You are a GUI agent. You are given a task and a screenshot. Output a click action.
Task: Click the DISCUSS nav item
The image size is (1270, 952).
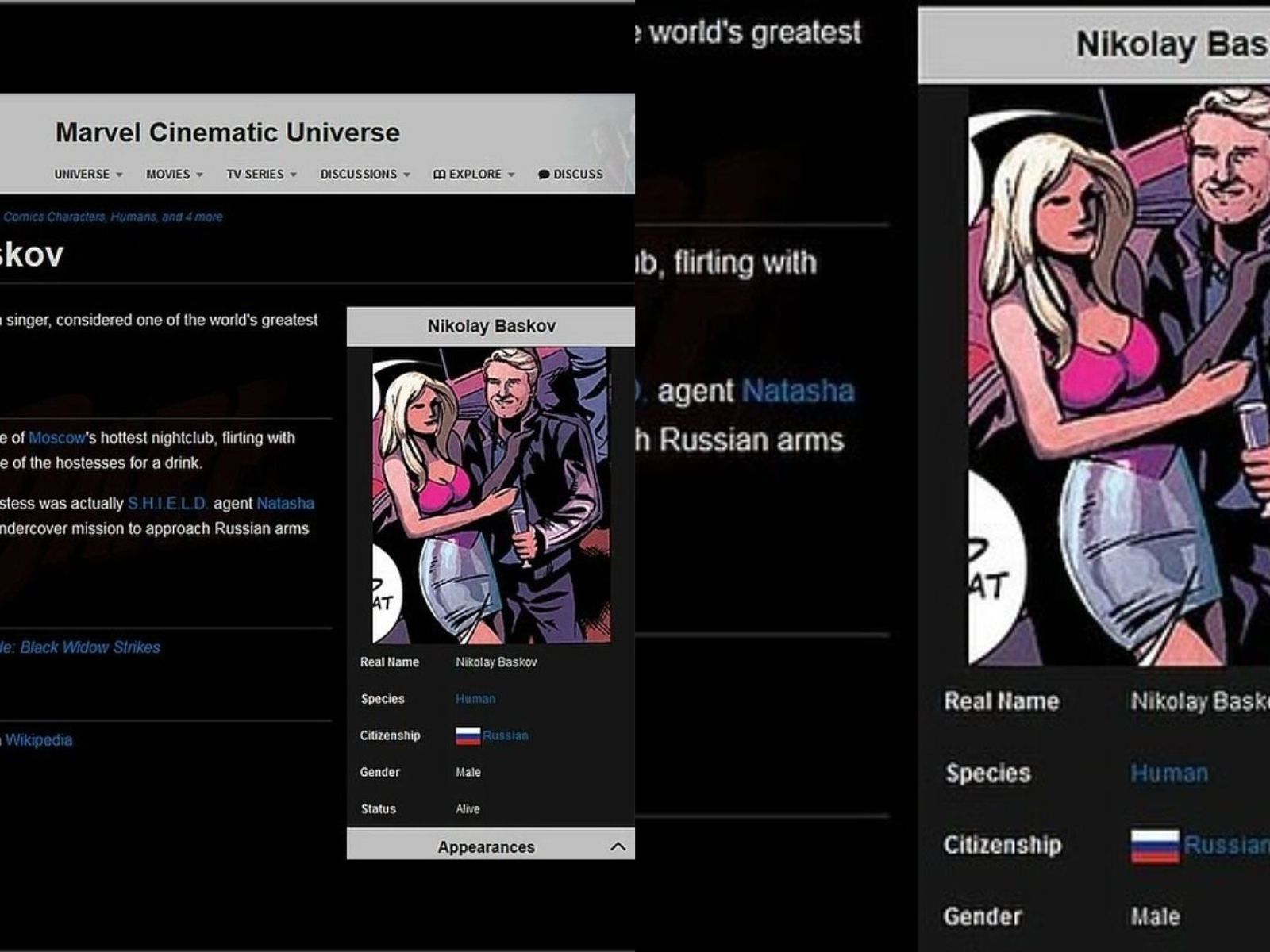[x=571, y=174]
